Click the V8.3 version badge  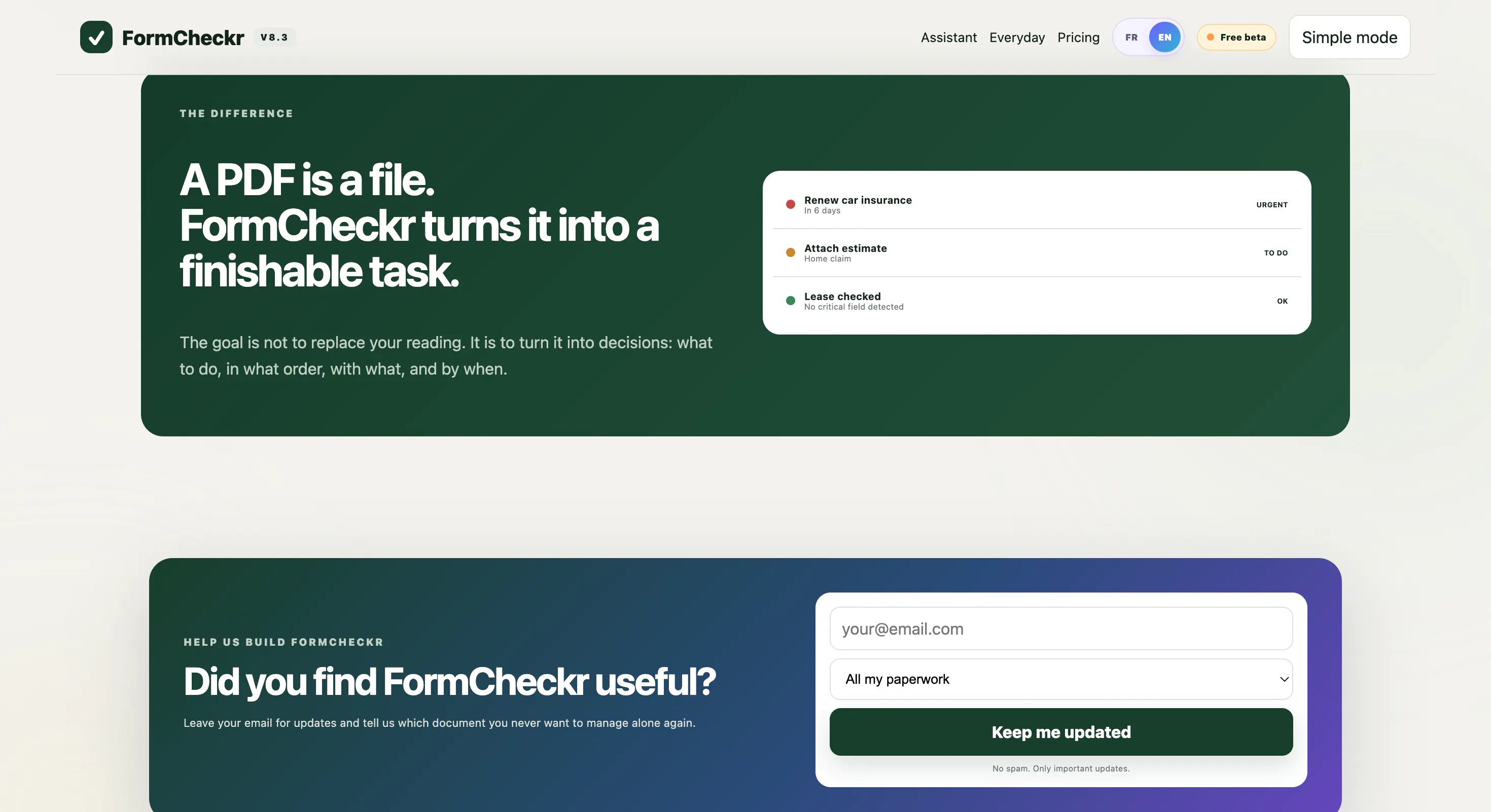274,37
